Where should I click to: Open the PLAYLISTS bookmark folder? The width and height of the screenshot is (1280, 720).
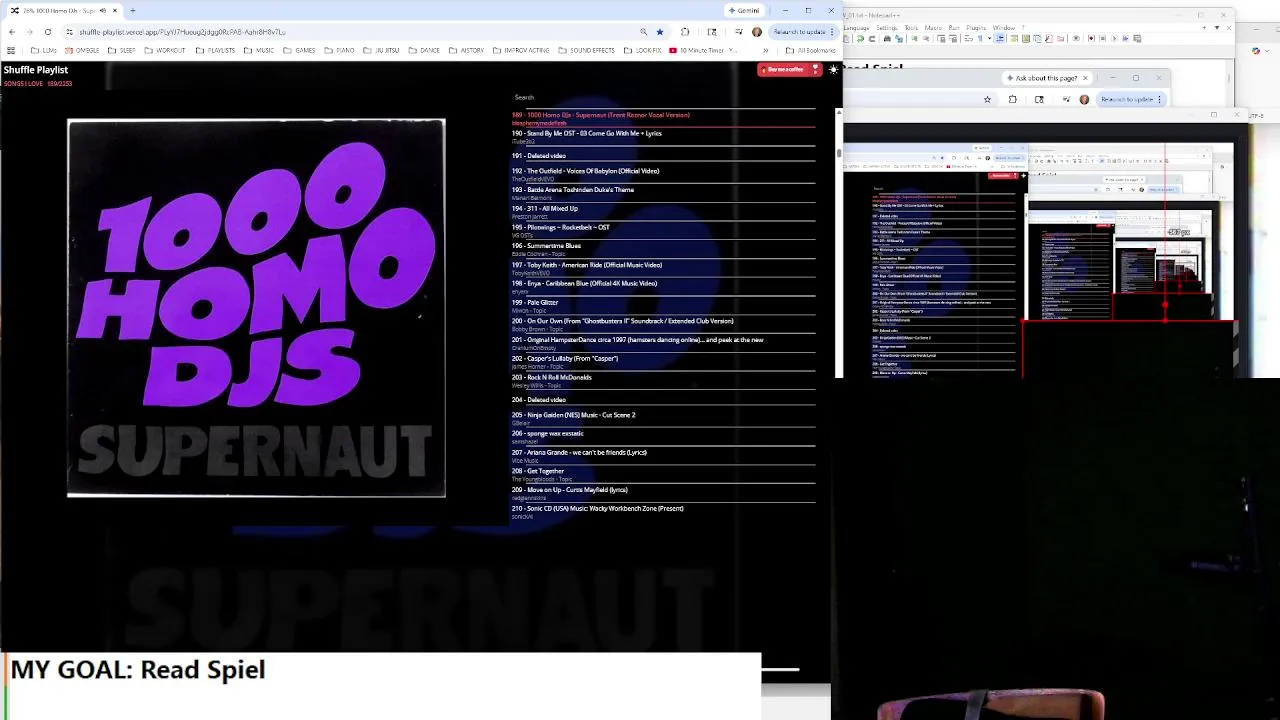coord(216,50)
